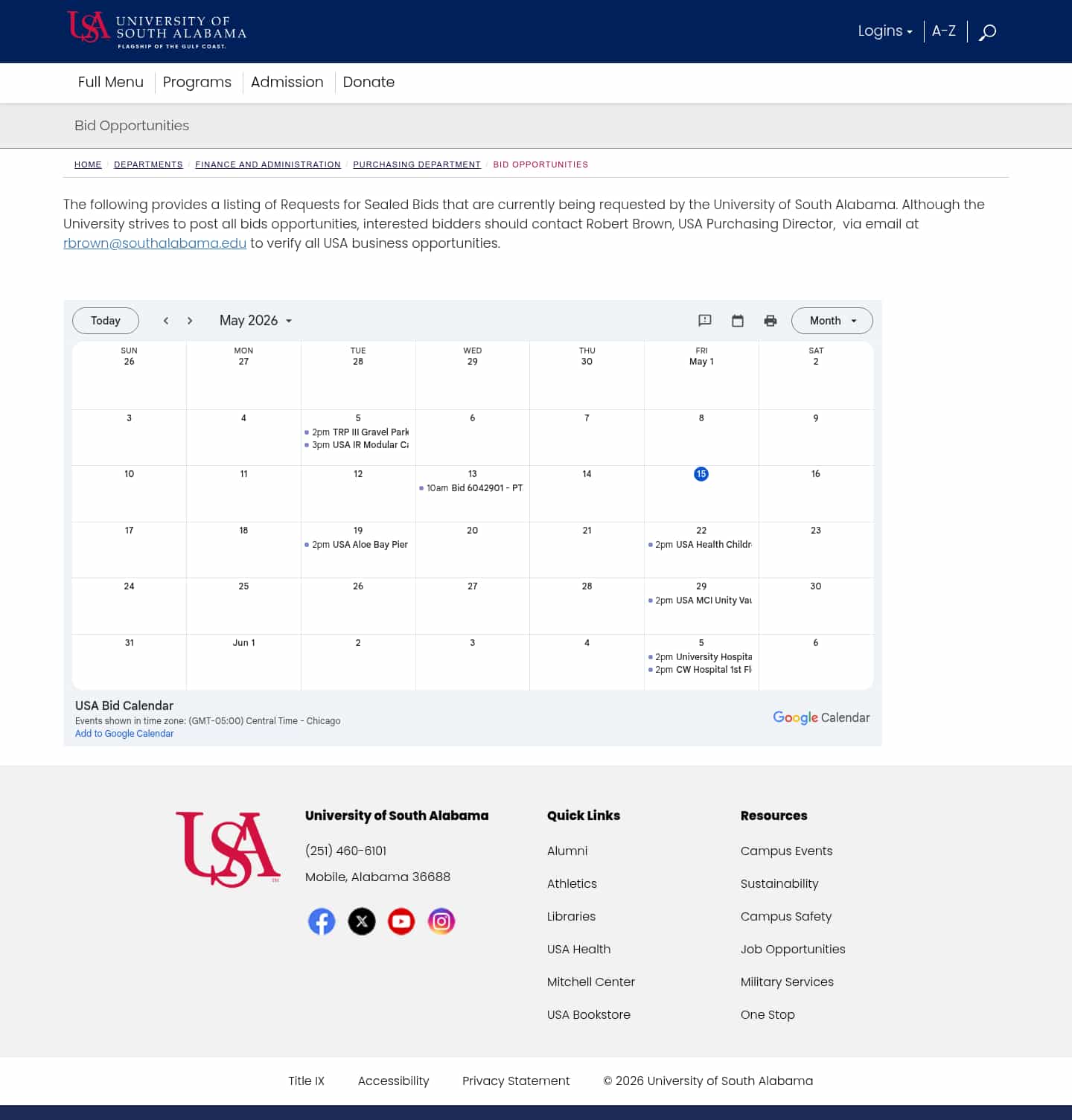Click the Mitchell Center link
The image size is (1072, 1120).
tap(591, 982)
